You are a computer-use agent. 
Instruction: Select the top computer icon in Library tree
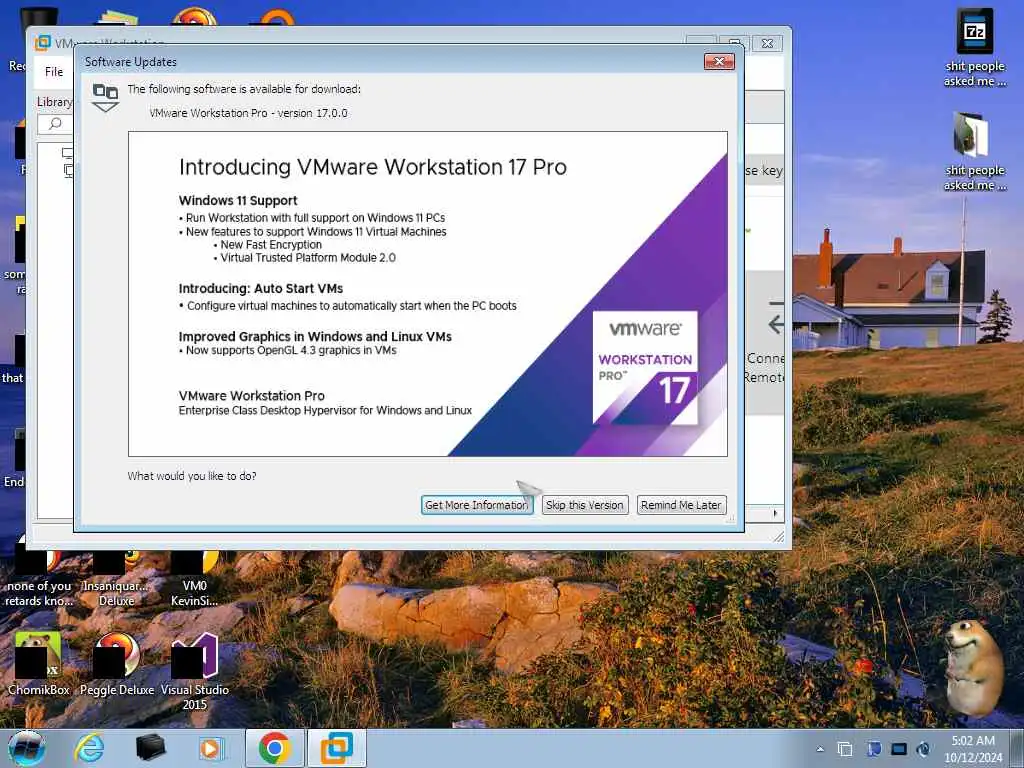67,153
